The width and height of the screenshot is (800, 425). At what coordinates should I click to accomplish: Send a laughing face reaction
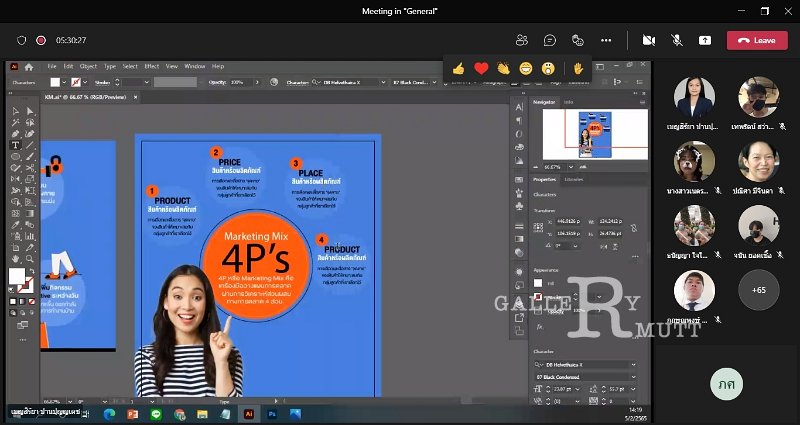coord(526,68)
